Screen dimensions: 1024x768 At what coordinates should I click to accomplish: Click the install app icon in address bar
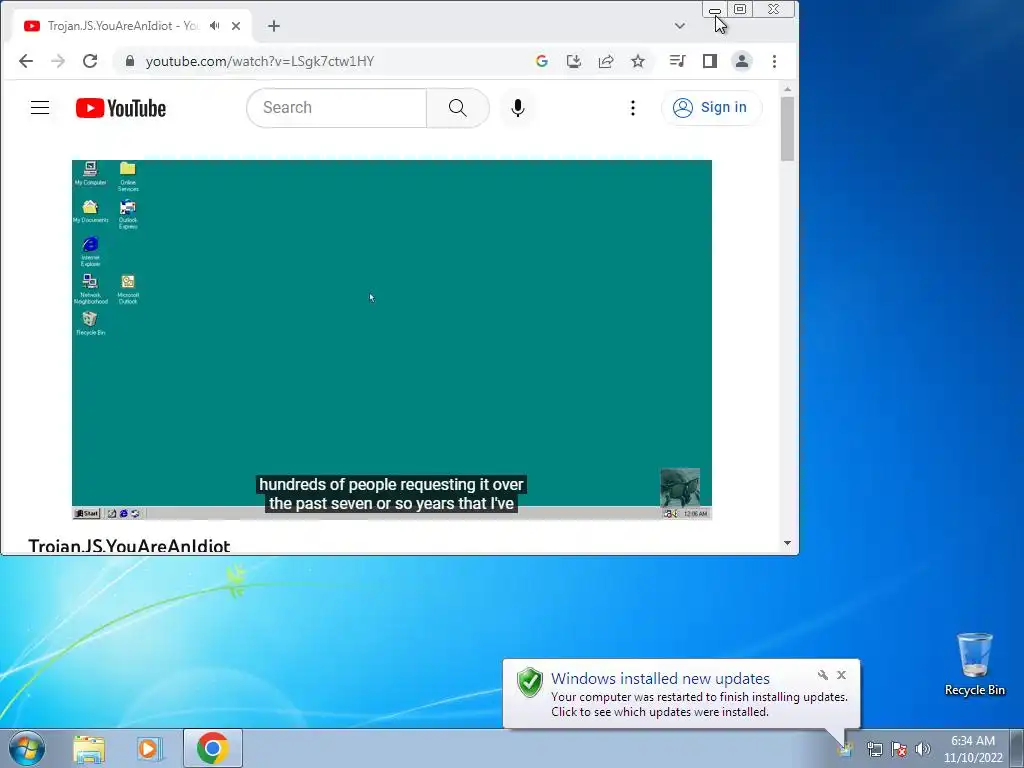click(x=574, y=61)
